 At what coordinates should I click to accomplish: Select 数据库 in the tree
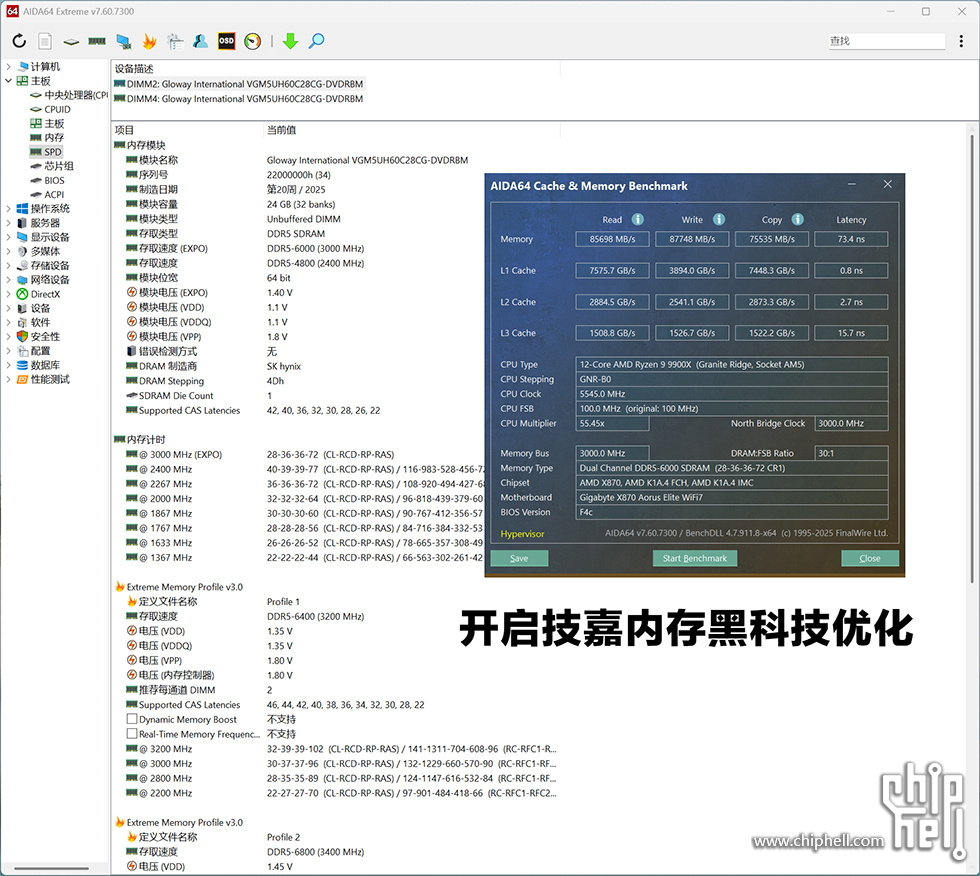pos(38,366)
